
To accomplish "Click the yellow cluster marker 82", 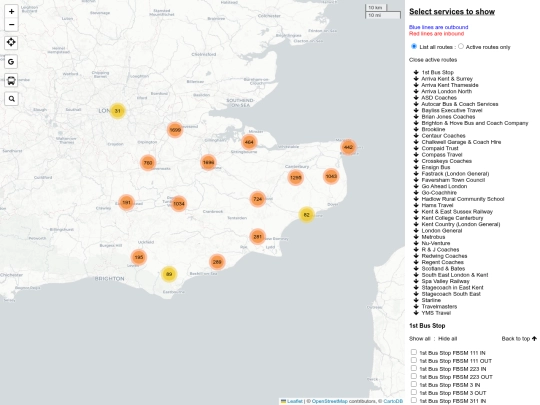I will 307,215.
